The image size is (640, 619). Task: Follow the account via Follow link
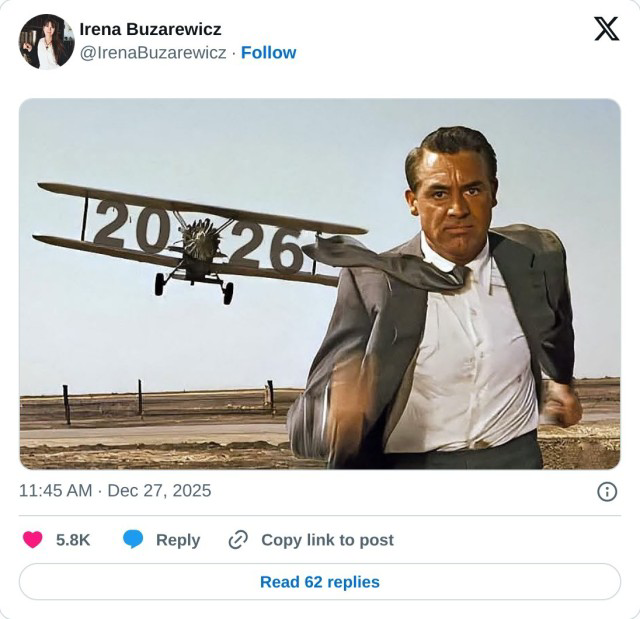coord(268,53)
